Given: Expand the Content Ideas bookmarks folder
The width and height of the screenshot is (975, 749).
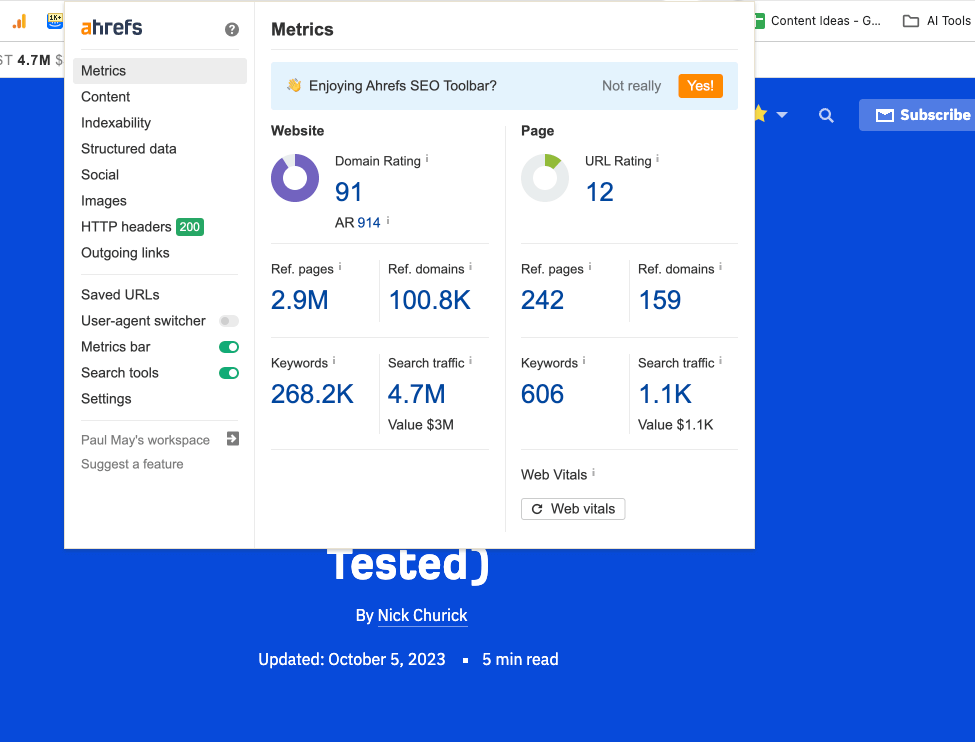Looking at the screenshot, I should coord(761,20).
